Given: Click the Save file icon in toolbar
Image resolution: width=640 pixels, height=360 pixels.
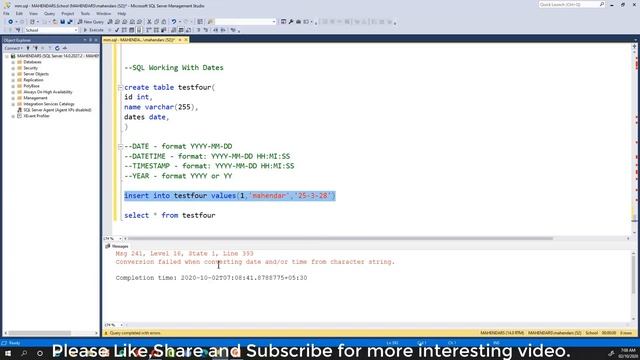Looking at the screenshot, I should pyautogui.click(x=62, y=22).
